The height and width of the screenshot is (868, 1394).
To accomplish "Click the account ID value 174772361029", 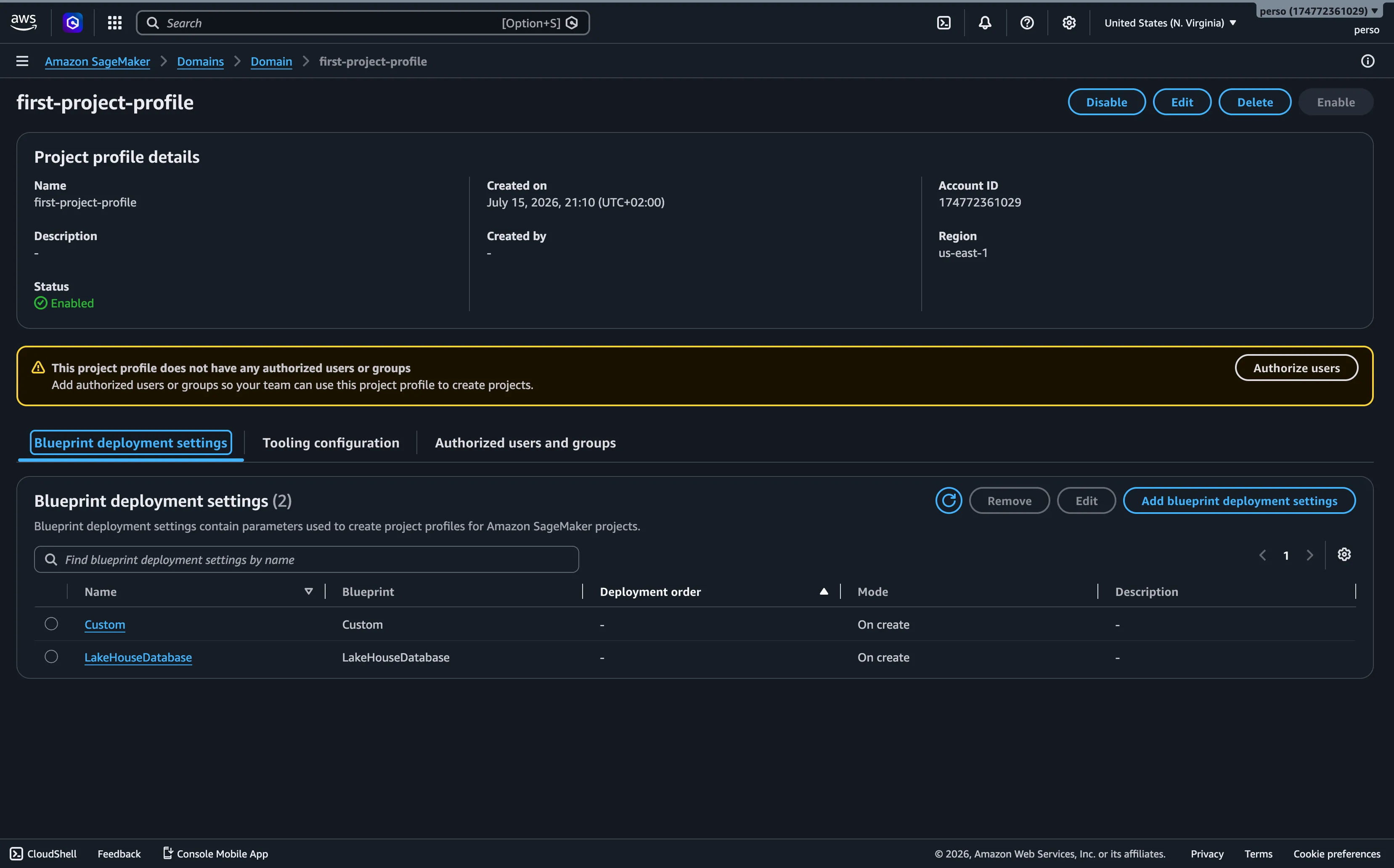I will point(980,202).
